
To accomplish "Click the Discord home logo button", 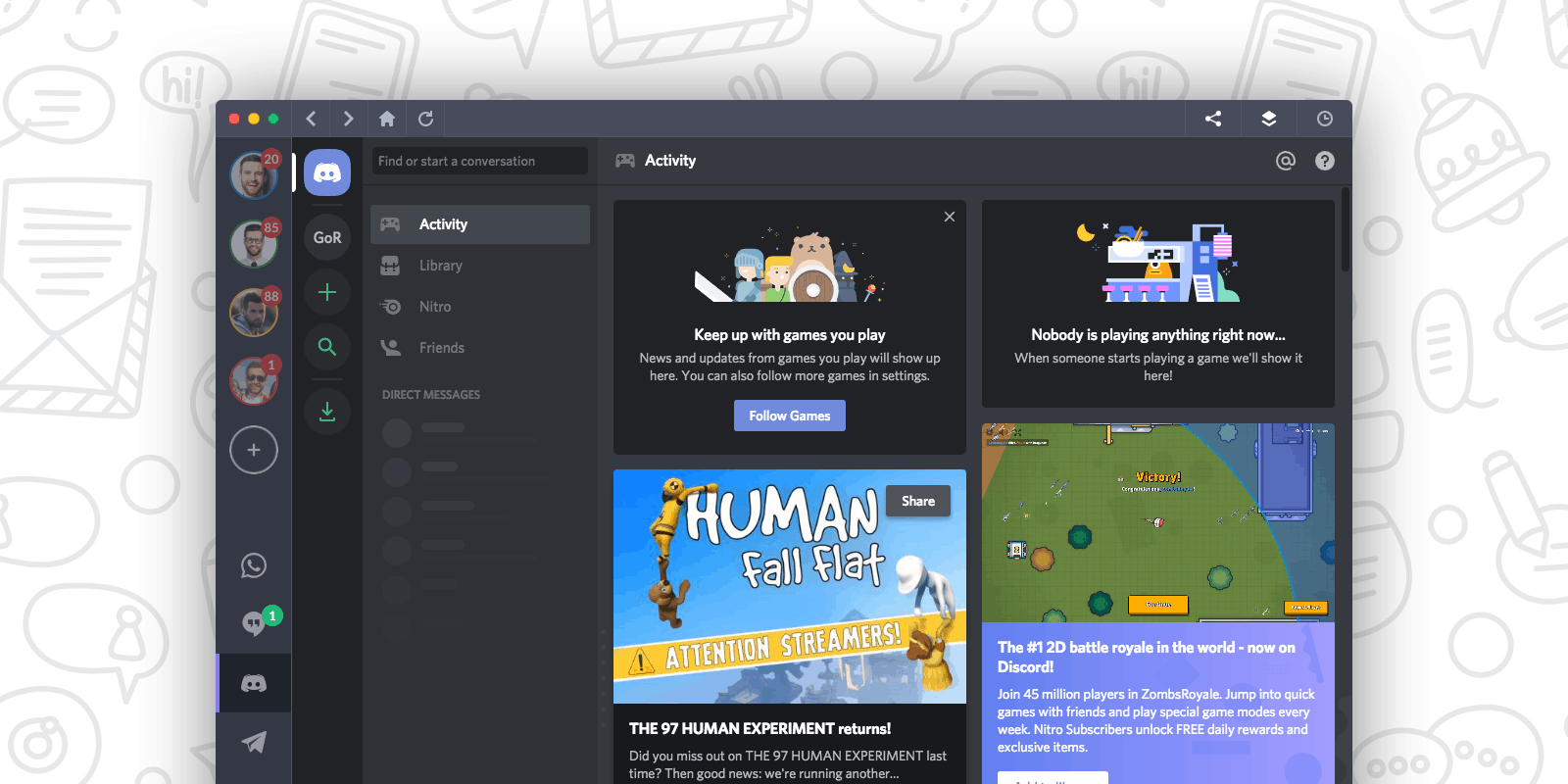I will coord(327,172).
